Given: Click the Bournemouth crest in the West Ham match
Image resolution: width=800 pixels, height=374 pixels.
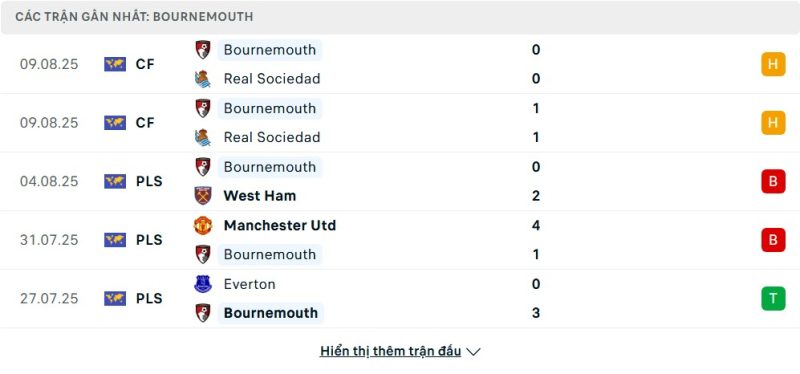Looking at the screenshot, I should pyautogui.click(x=203, y=167).
